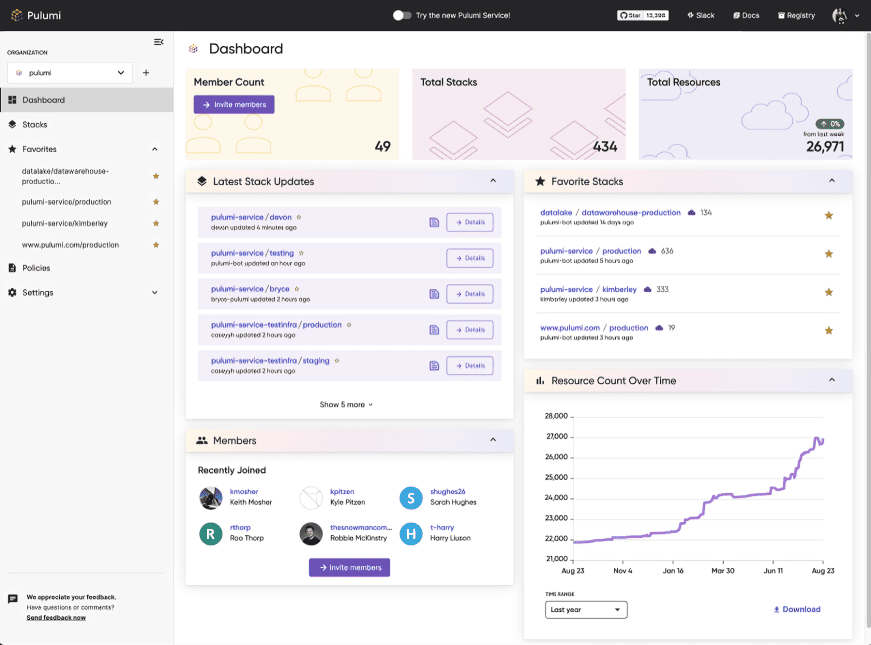Open the feedback chat icon bottom left
871x645 pixels.
(x=13, y=598)
